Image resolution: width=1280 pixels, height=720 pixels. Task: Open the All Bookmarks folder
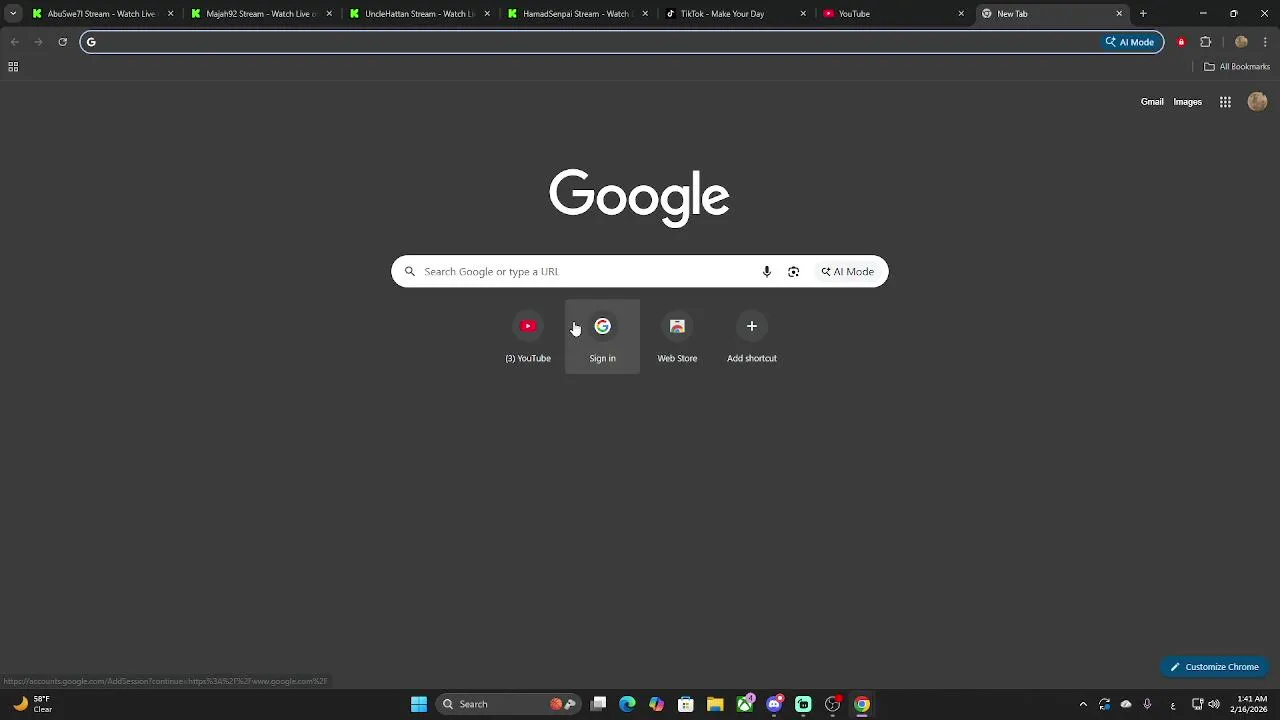point(1237,67)
